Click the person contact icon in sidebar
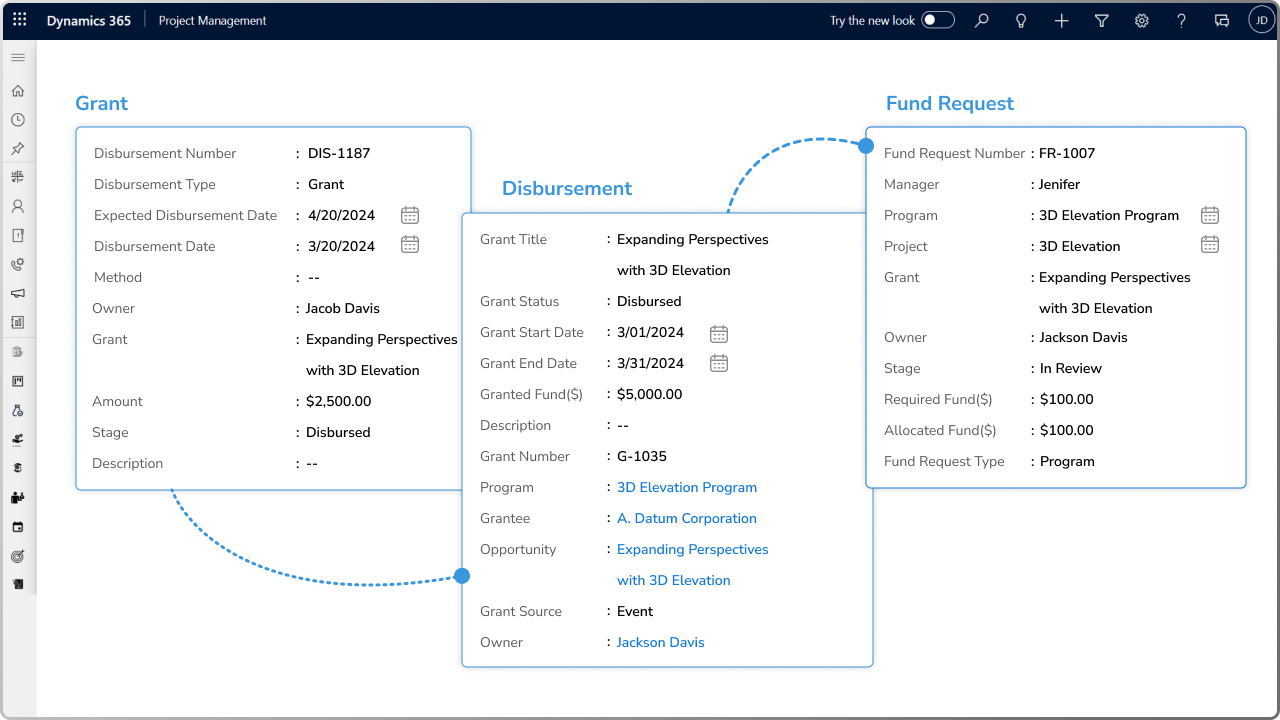Image resolution: width=1280 pixels, height=720 pixels. [x=18, y=207]
